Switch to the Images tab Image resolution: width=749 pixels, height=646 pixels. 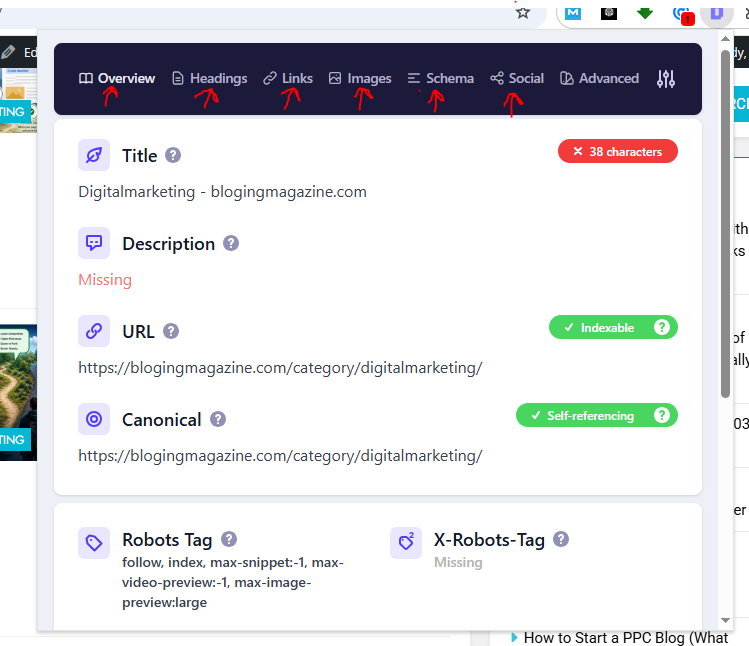point(360,78)
